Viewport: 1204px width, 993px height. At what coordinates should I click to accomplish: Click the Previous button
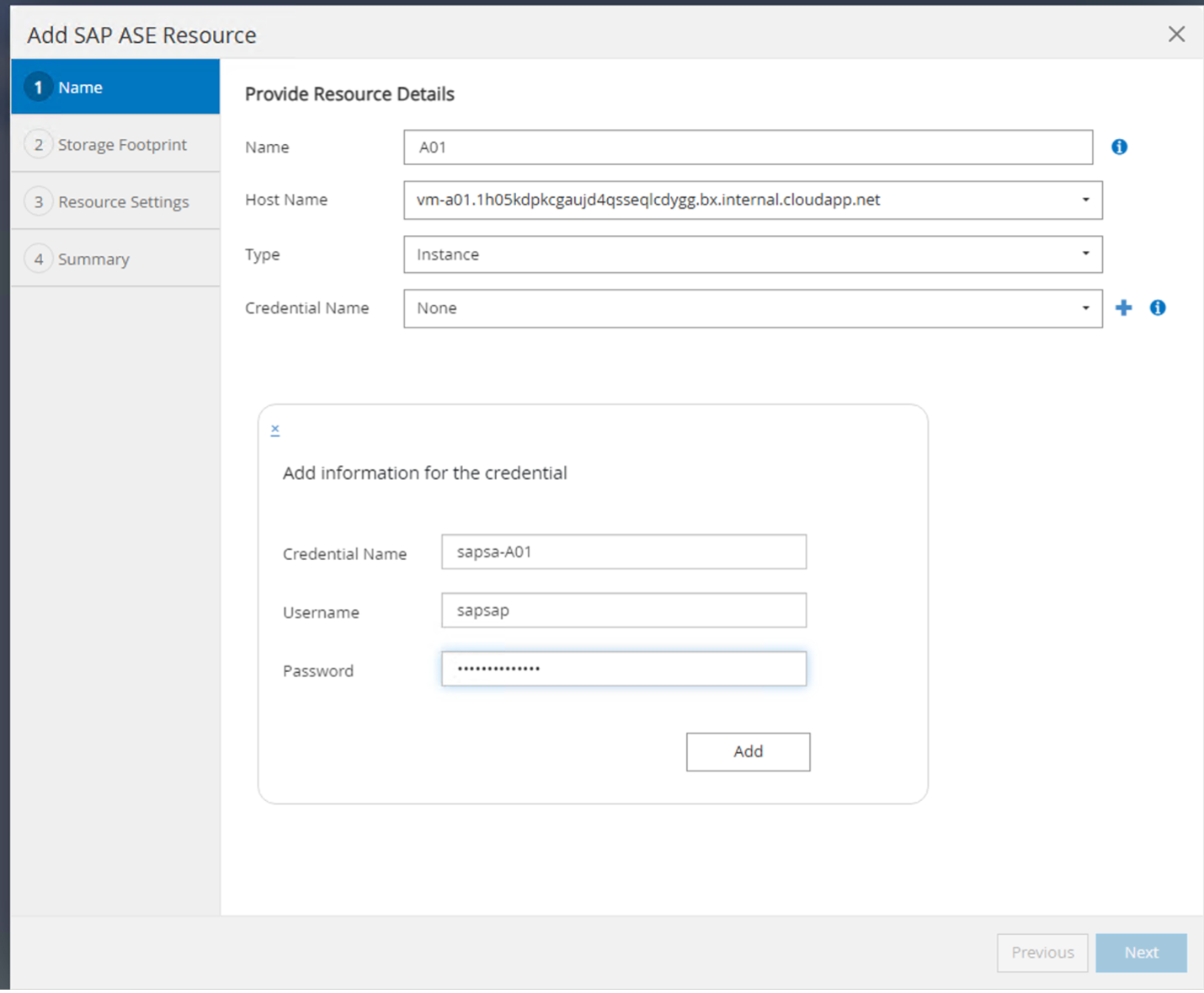point(1042,953)
